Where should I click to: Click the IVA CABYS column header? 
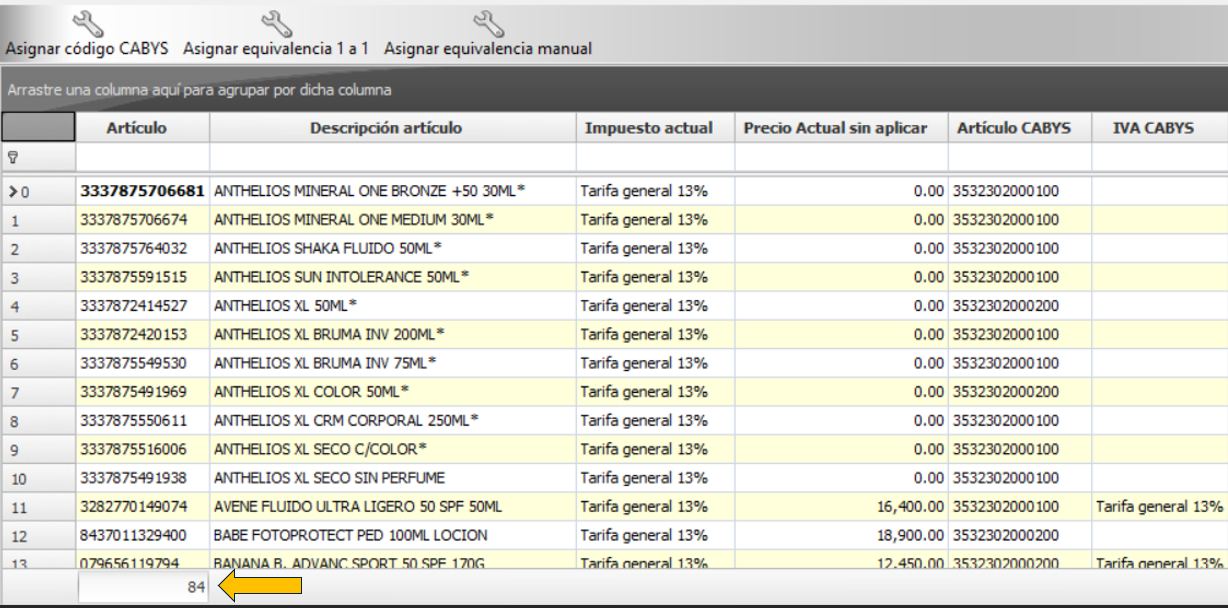1153,128
